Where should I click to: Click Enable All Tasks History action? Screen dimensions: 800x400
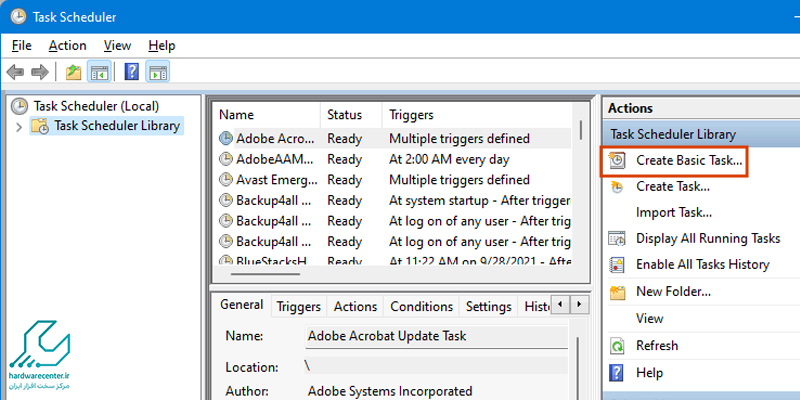tap(702, 265)
